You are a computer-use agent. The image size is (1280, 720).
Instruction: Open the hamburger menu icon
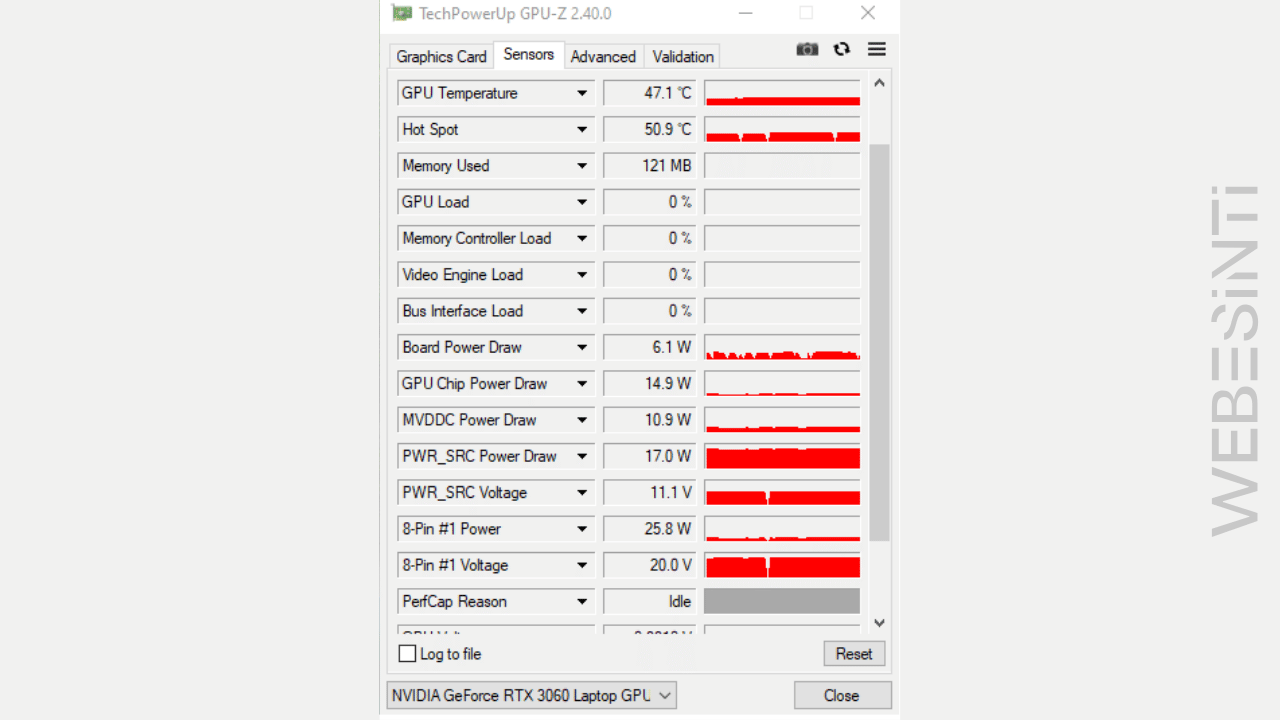tap(877, 49)
